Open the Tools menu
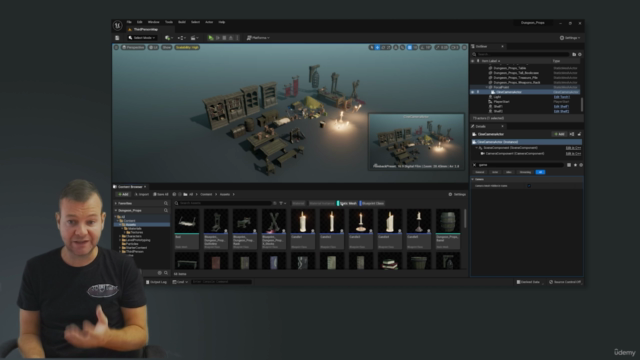The width and height of the screenshot is (640, 360). [x=169, y=22]
